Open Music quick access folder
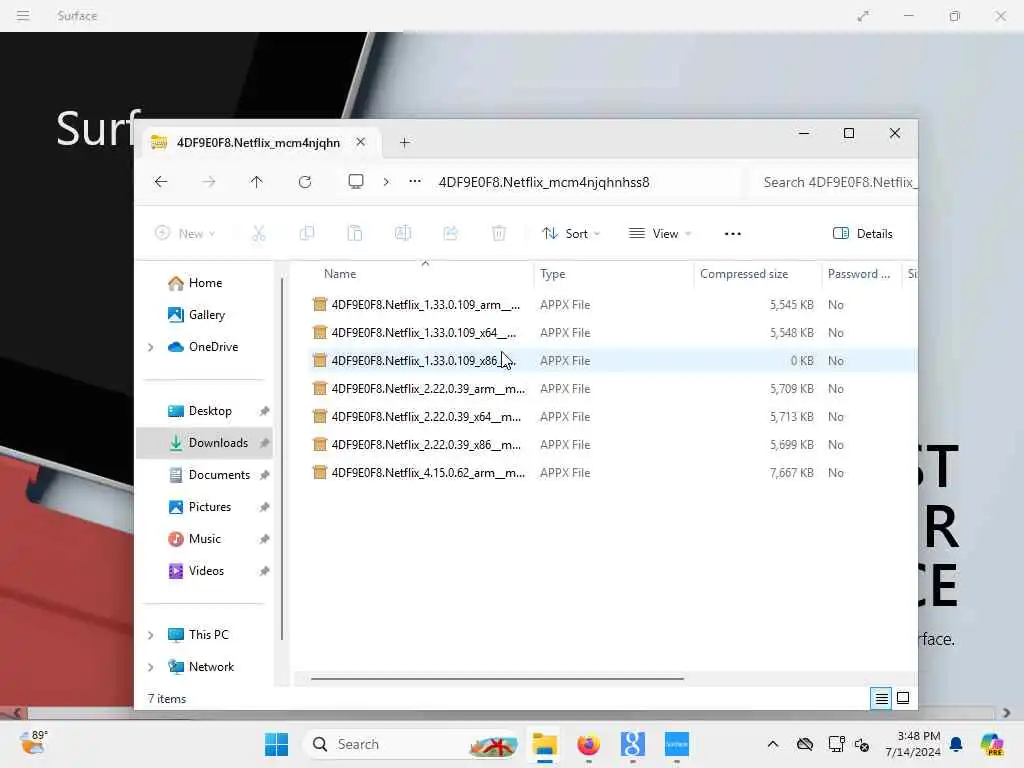 pyautogui.click(x=204, y=539)
